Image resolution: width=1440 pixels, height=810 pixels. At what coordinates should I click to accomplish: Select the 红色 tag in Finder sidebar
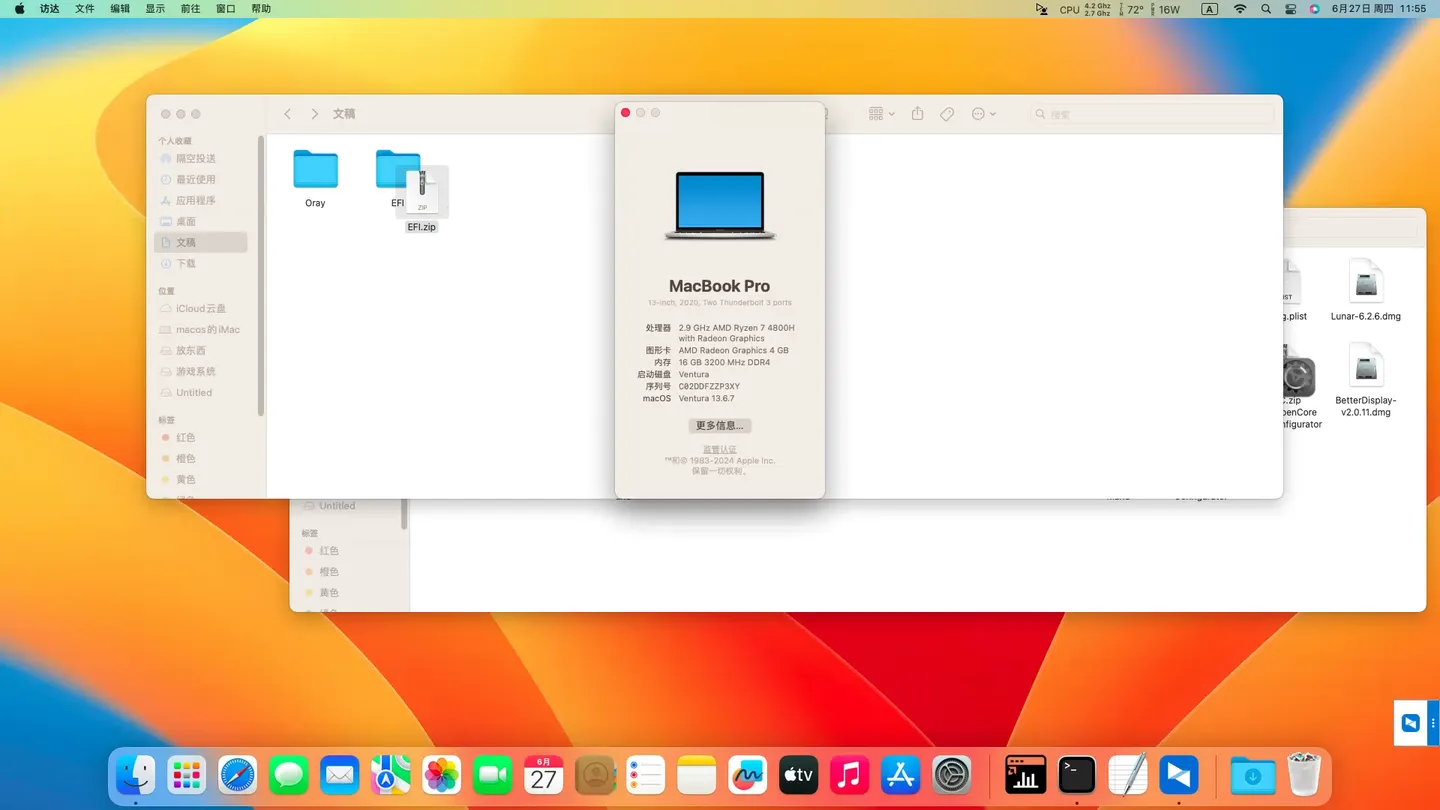coord(185,438)
